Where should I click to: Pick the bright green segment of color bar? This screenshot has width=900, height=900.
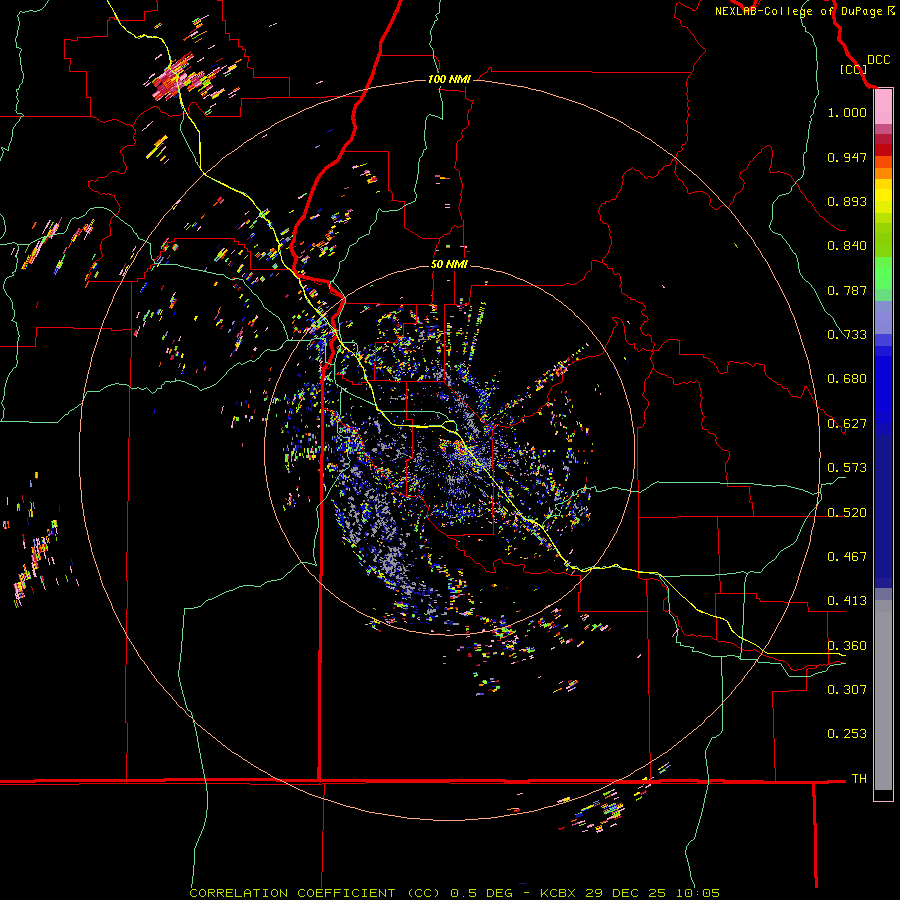[883, 273]
